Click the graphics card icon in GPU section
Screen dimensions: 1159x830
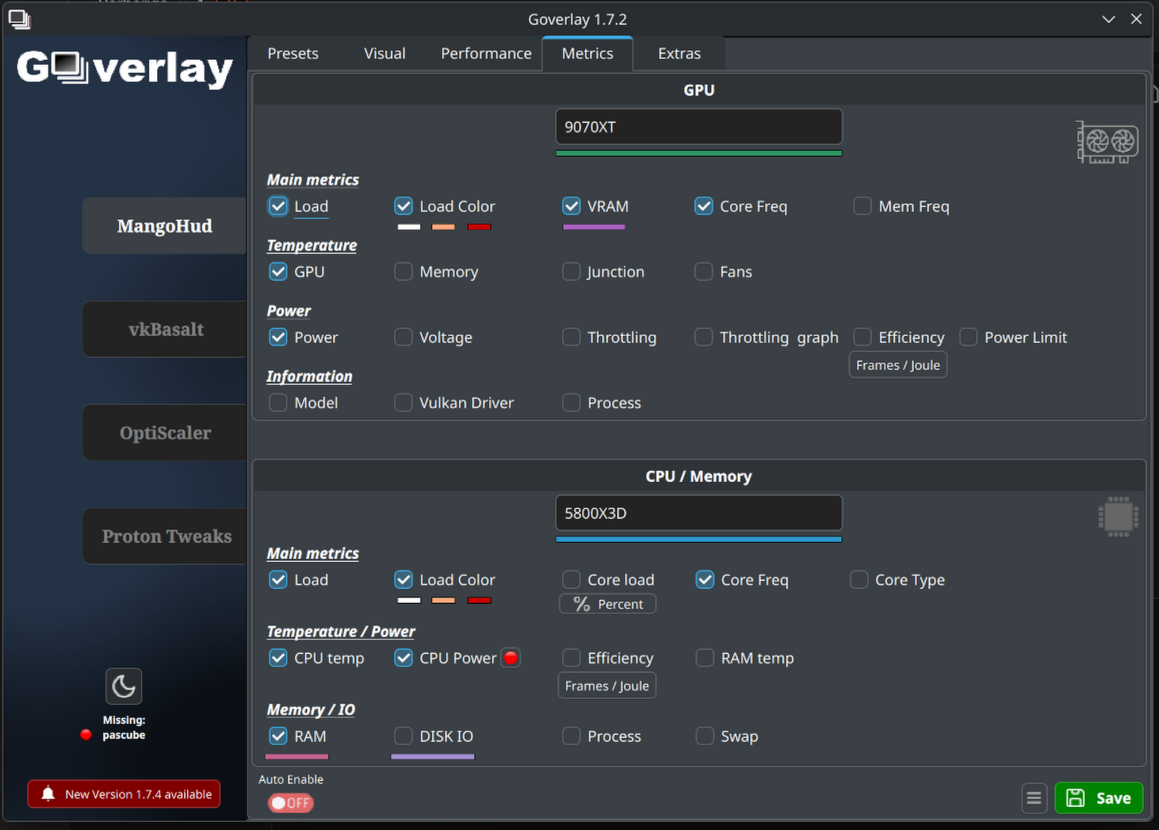click(x=1107, y=142)
